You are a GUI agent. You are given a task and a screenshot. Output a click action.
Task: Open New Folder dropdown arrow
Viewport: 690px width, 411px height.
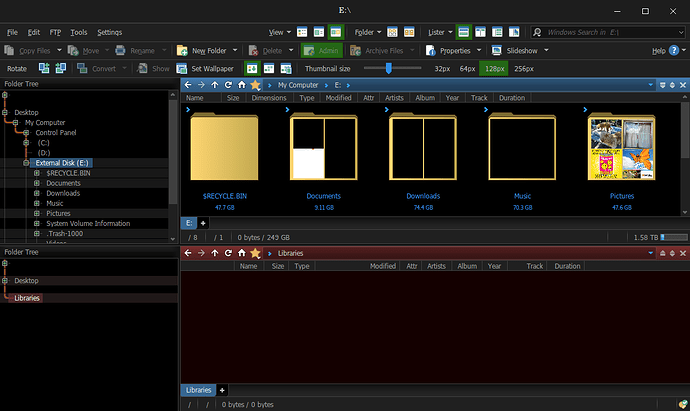[x=235, y=51]
